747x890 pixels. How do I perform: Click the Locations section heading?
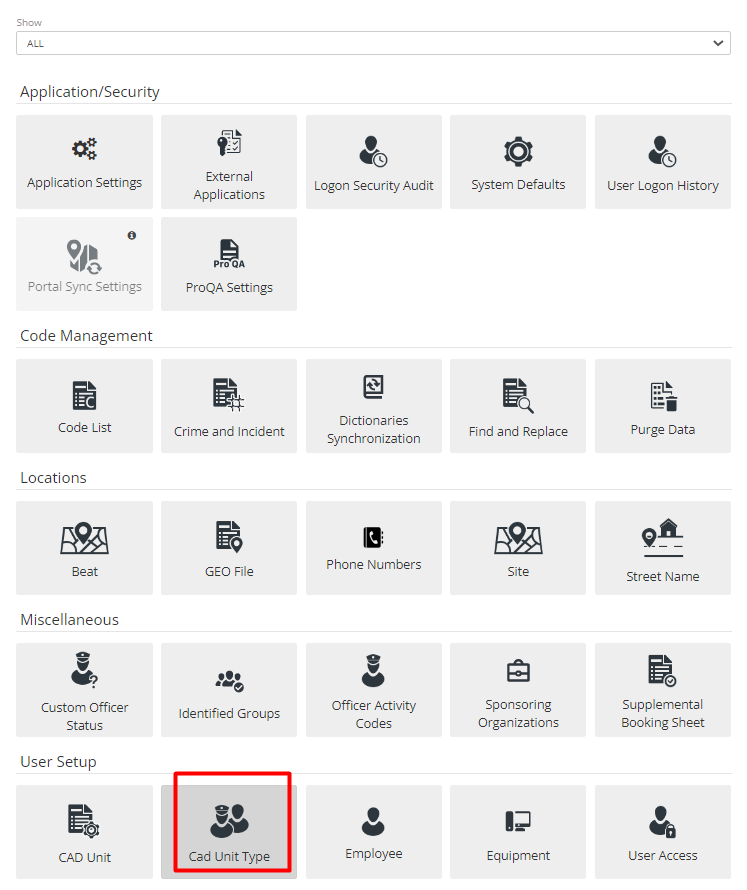click(x=53, y=477)
